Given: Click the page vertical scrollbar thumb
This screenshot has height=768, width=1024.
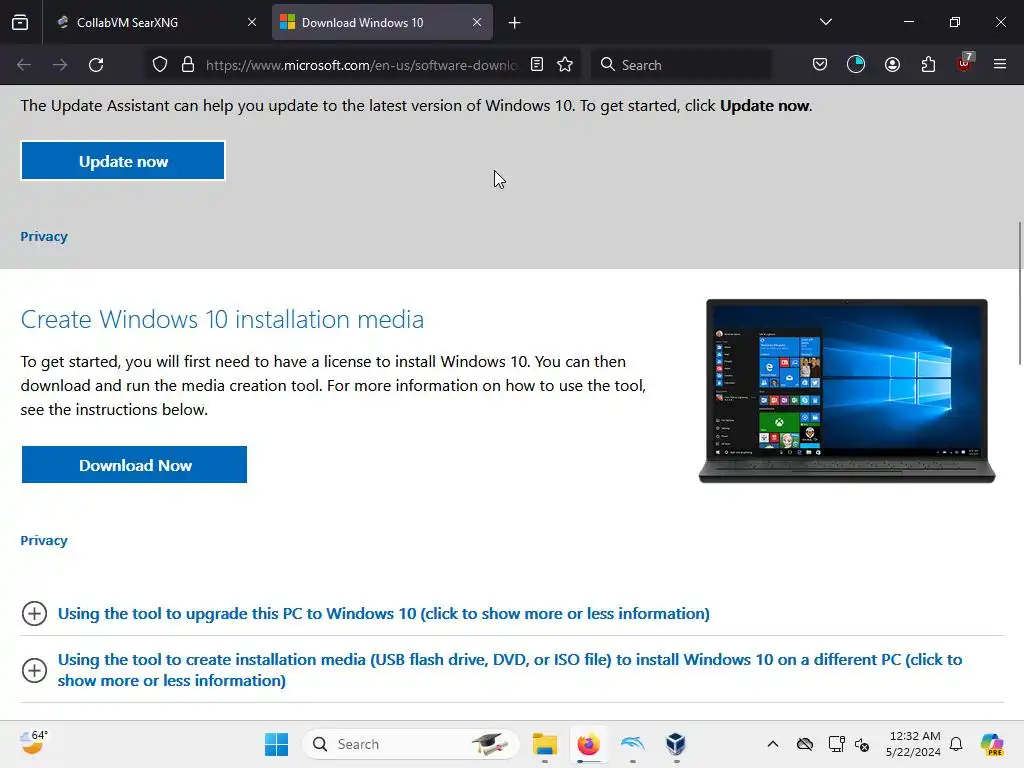Looking at the screenshot, I should [1020, 294].
